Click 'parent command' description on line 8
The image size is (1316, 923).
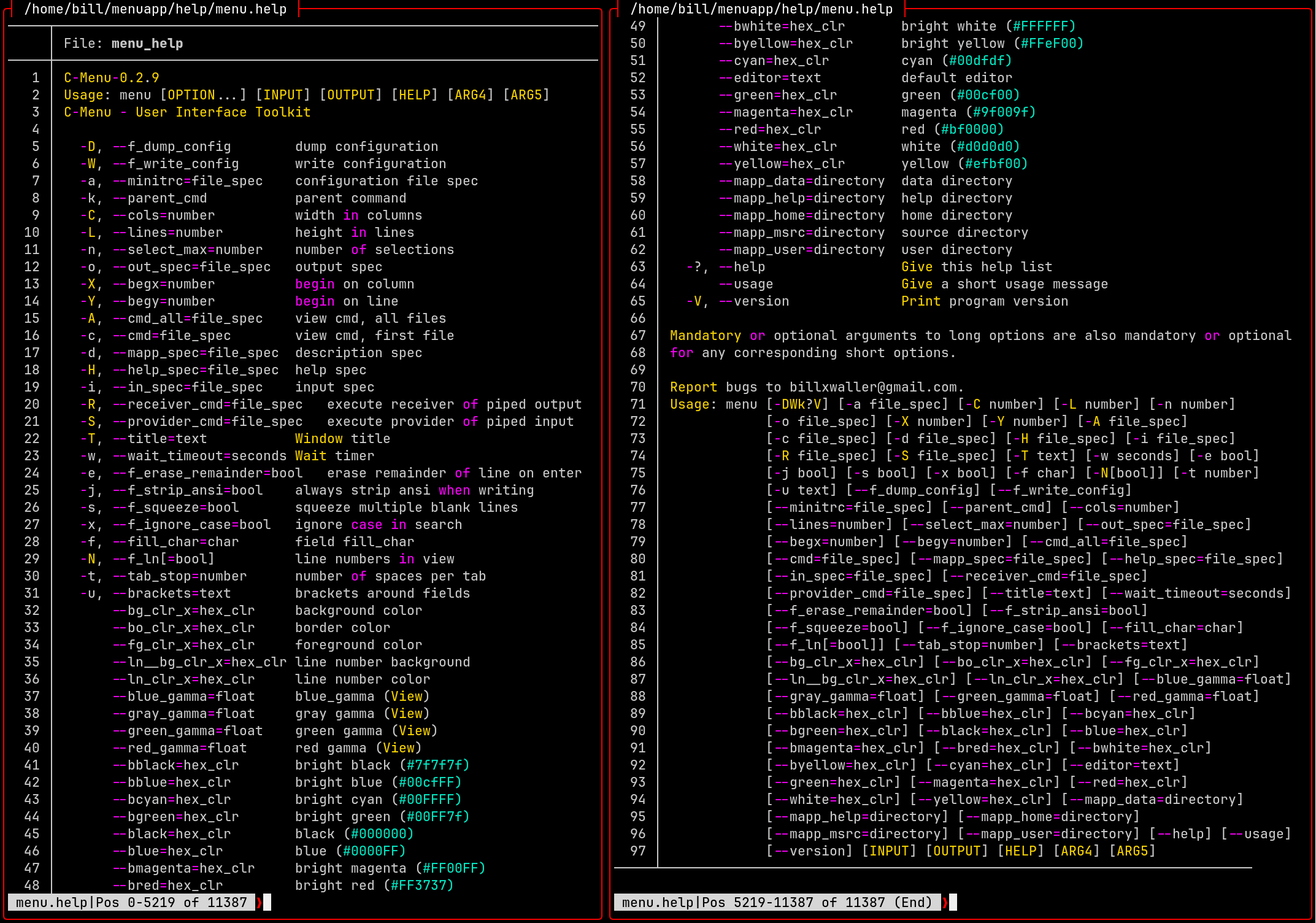[351, 198]
